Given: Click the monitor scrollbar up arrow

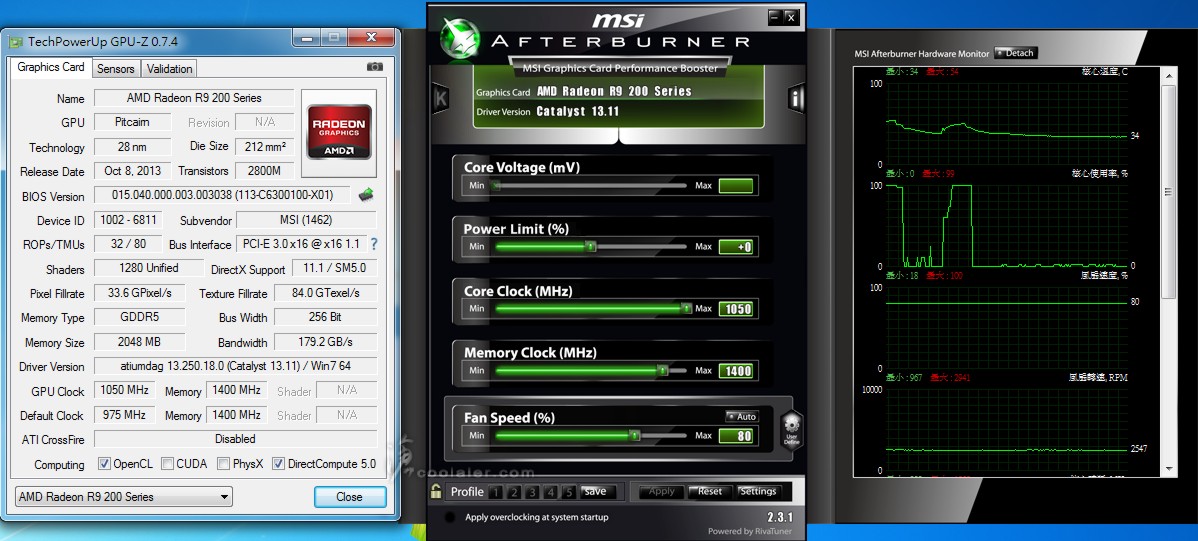Looking at the screenshot, I should [x=1167, y=75].
